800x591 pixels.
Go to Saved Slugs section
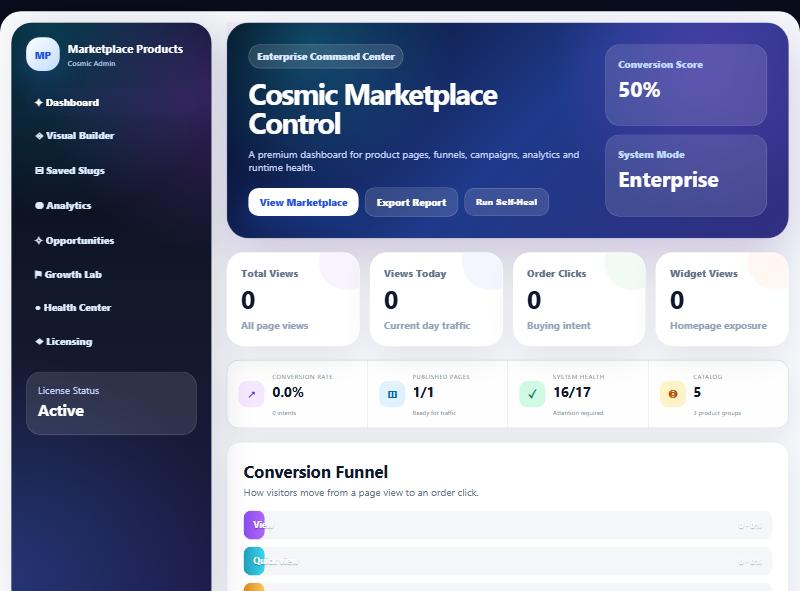[x=70, y=170]
